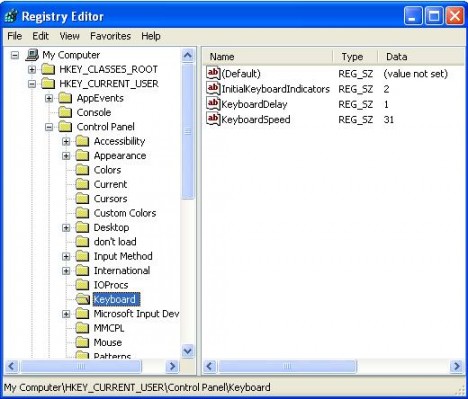Click the My Computer icon in tree
The width and height of the screenshot is (468, 399).
click(32, 55)
